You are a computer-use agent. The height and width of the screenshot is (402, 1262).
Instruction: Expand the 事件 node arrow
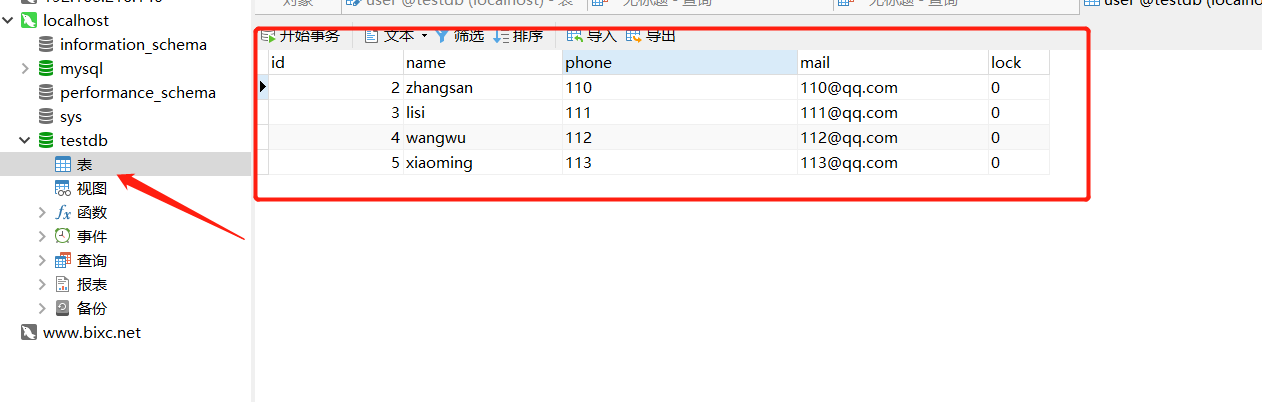tap(42, 236)
